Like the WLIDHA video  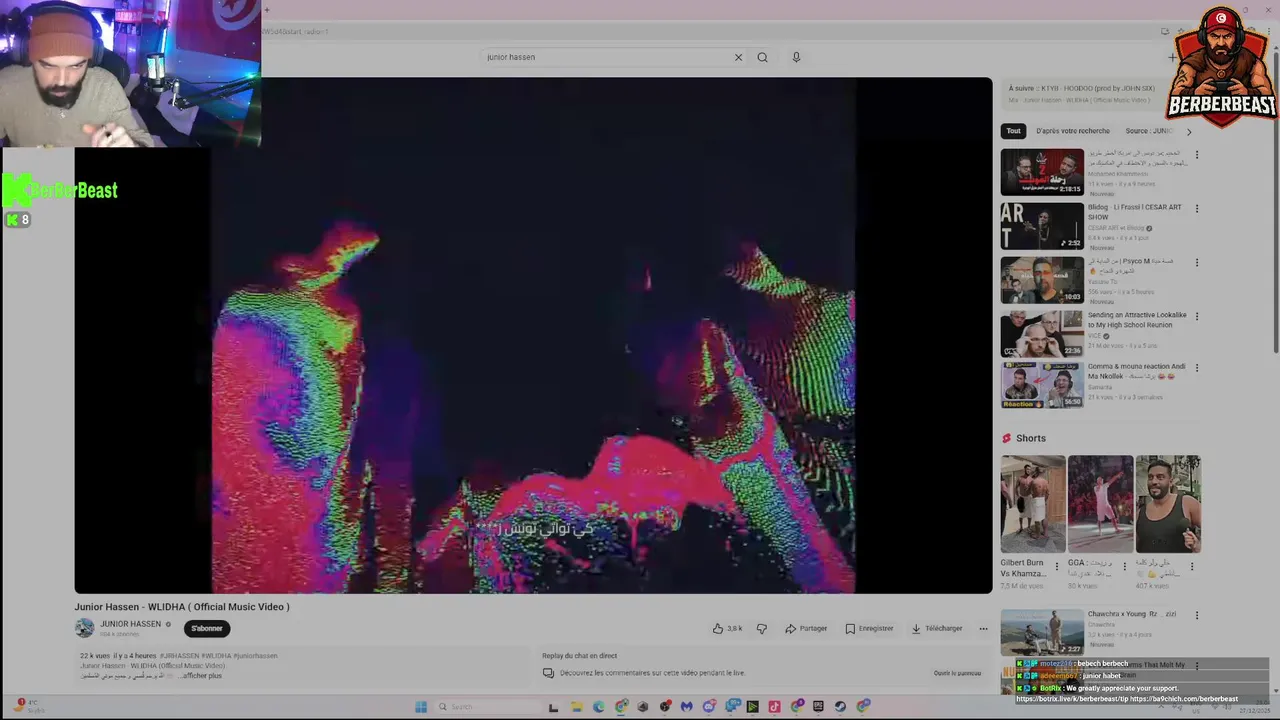(727, 628)
